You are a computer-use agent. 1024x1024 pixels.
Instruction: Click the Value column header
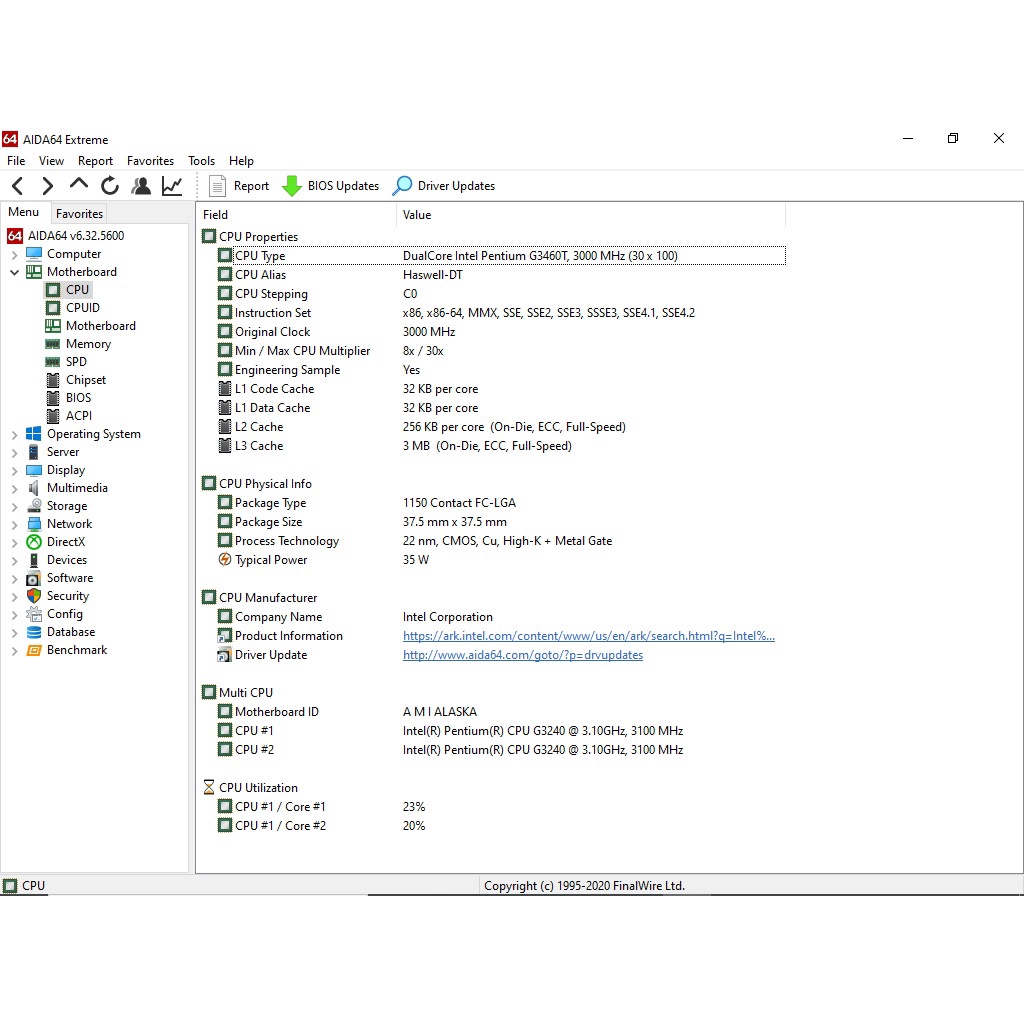590,215
